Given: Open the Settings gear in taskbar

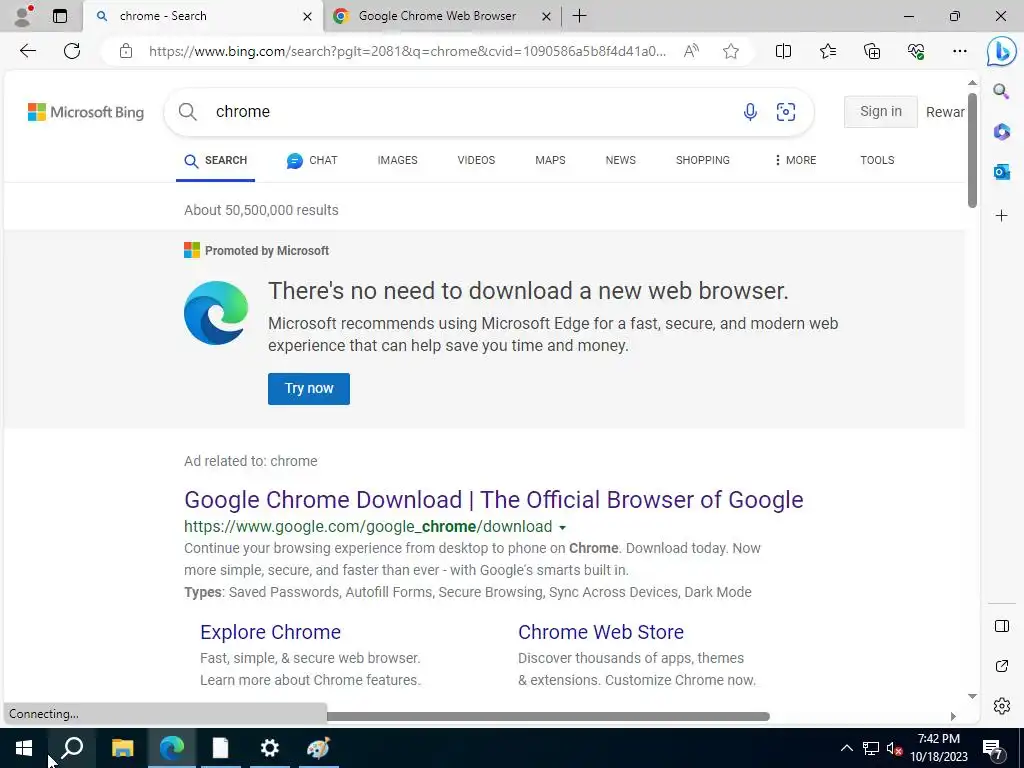Looking at the screenshot, I should 270,748.
